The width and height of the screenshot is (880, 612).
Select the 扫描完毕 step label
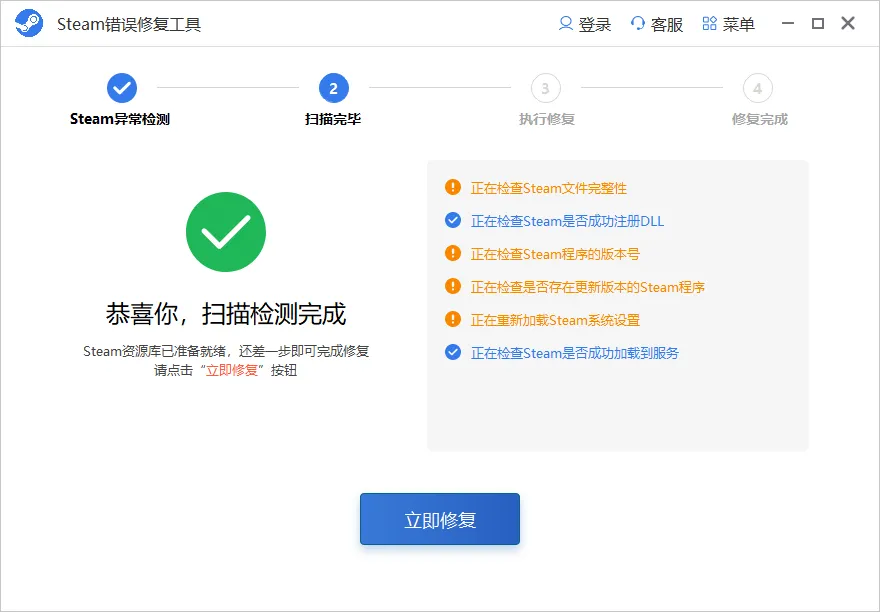(x=333, y=119)
